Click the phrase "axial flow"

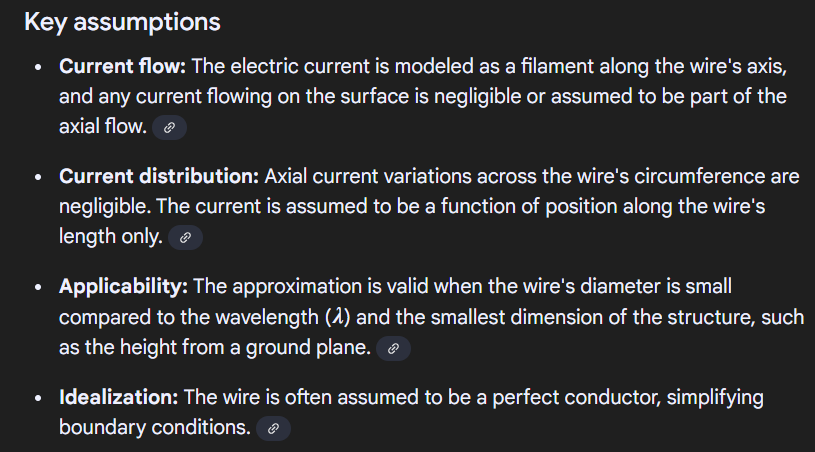pyautogui.click(x=102, y=127)
